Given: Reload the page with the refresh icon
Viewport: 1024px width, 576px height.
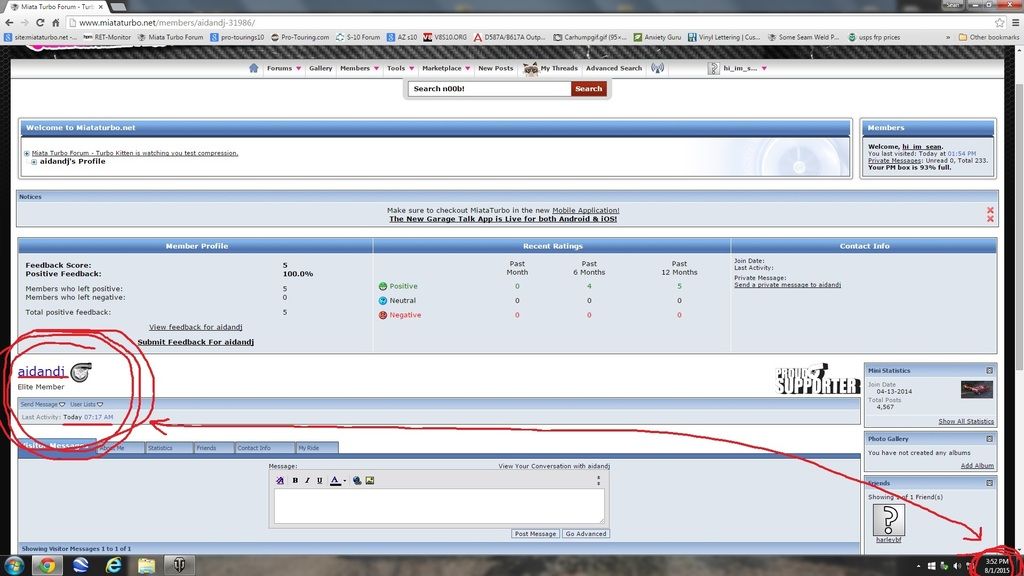Looking at the screenshot, I should pyautogui.click(x=40, y=22).
